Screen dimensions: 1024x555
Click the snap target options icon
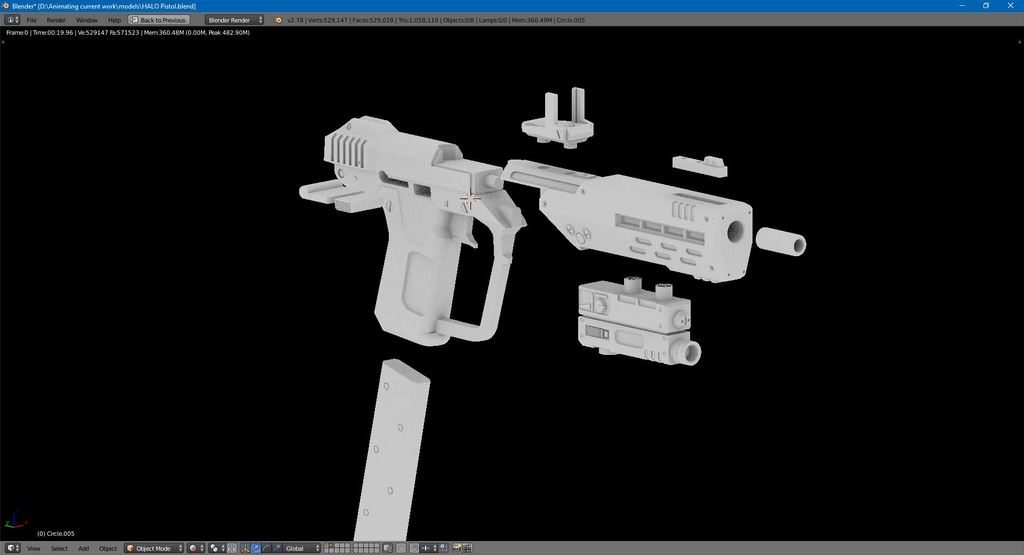point(443,548)
